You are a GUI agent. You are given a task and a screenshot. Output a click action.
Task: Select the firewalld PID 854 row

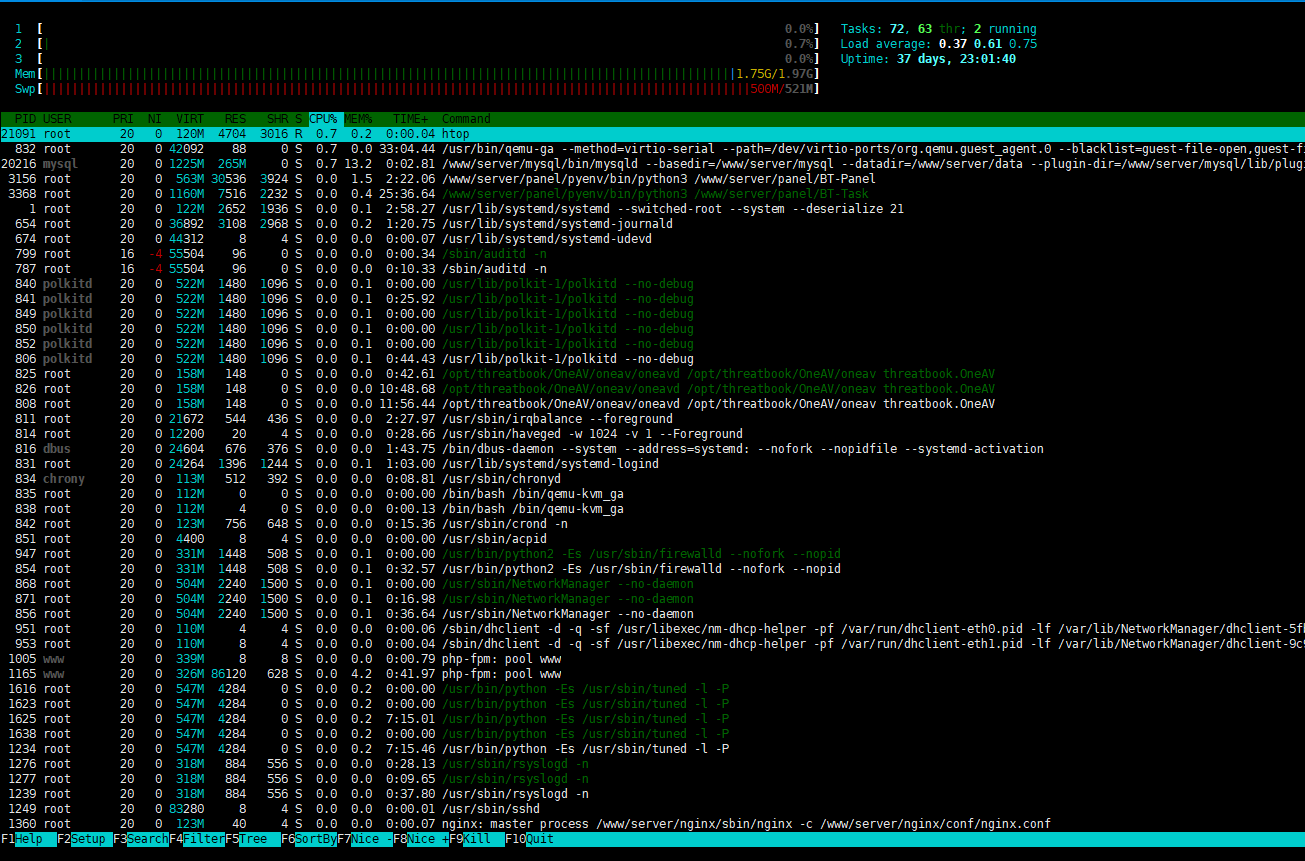pyautogui.click(x=652, y=569)
